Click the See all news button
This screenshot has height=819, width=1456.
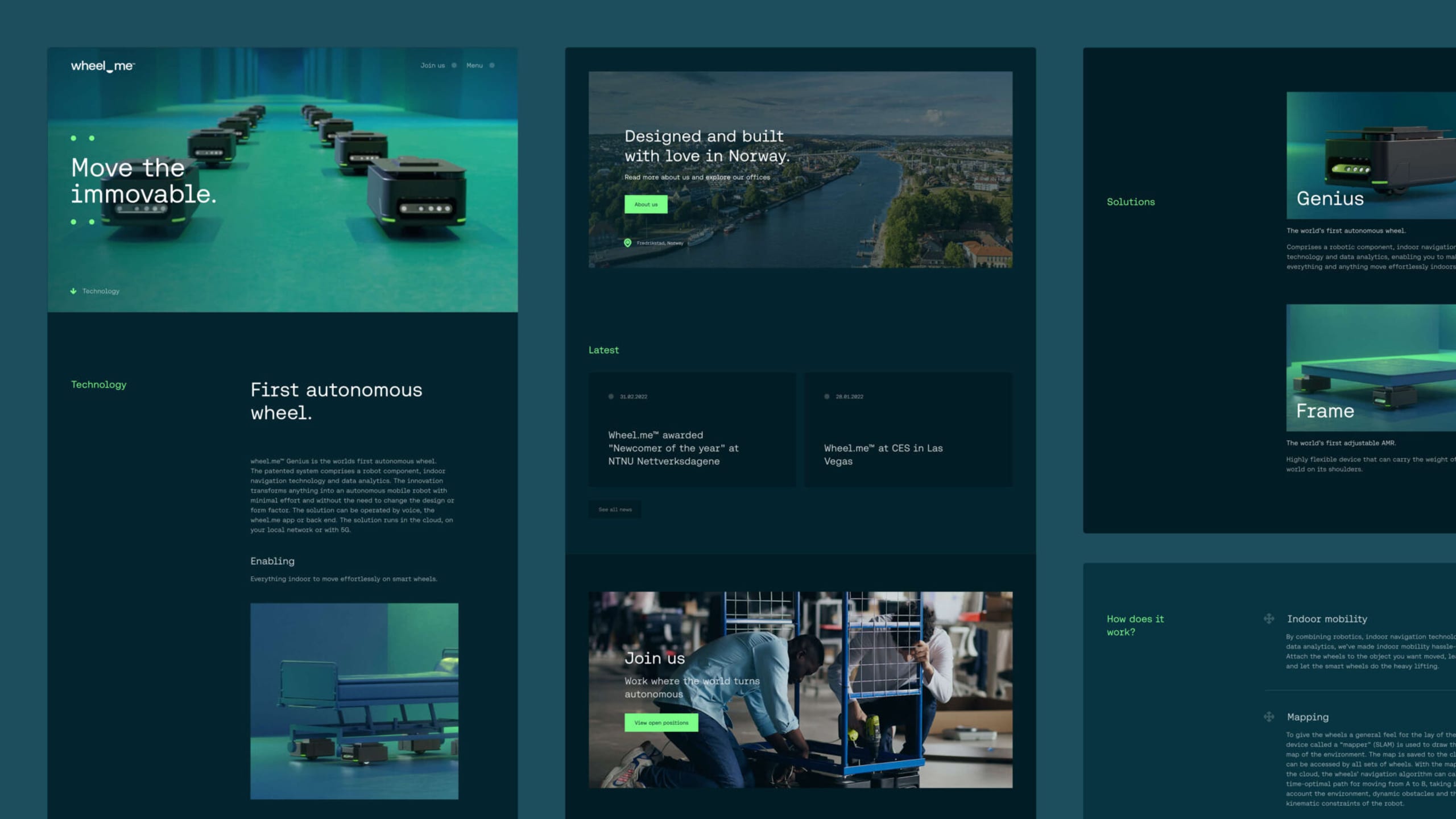(615, 510)
